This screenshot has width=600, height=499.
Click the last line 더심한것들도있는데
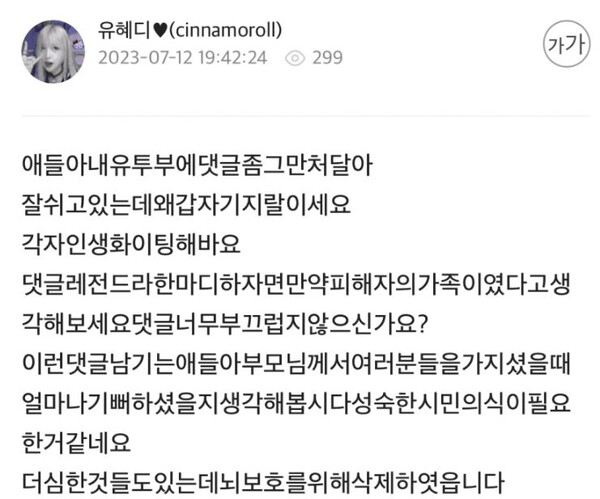[x=263, y=483]
